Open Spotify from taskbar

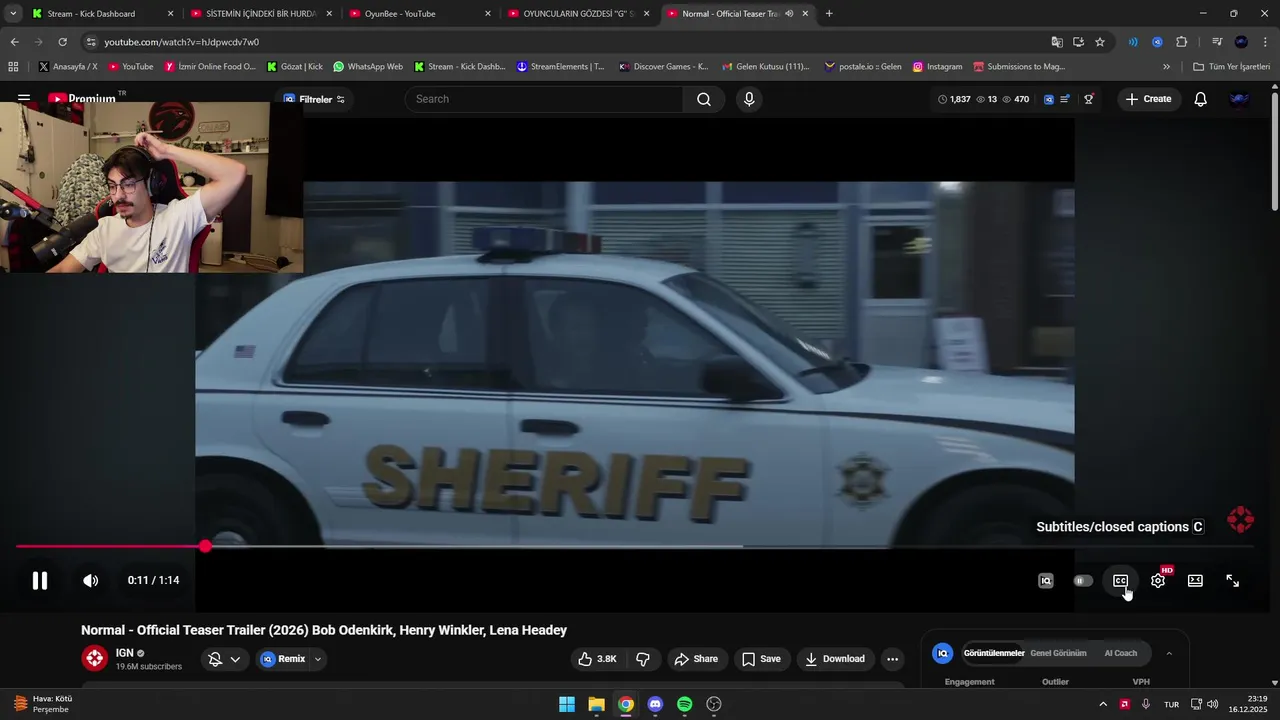(x=685, y=704)
